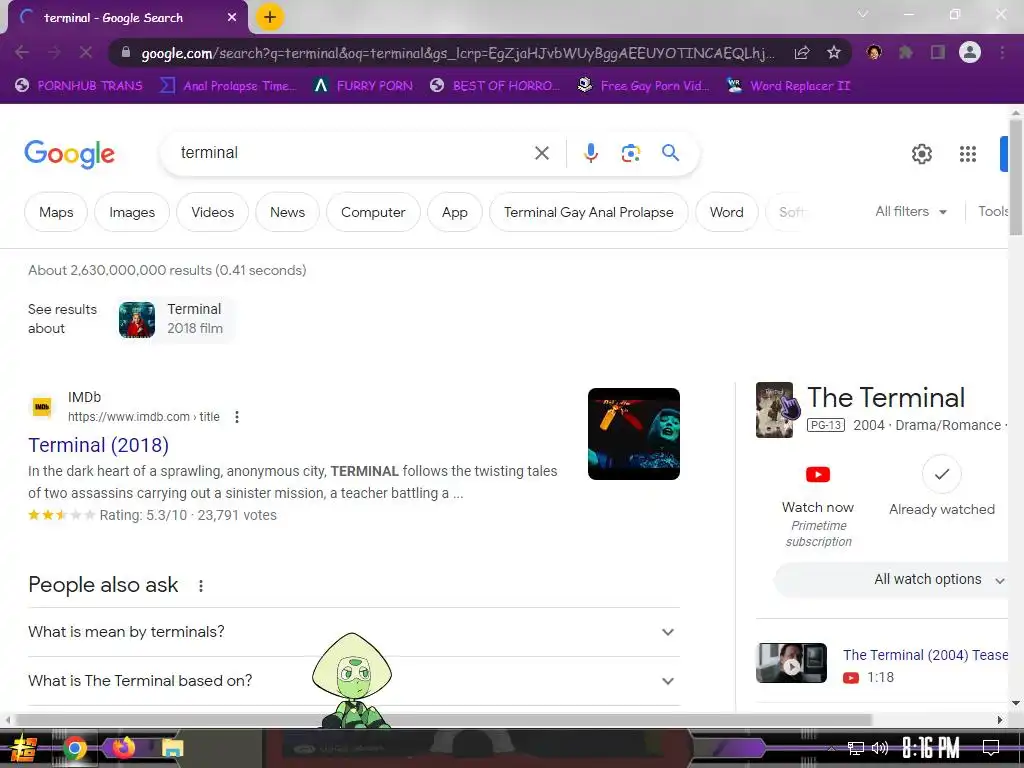Select the Computer search chip
1024x768 pixels.
pos(373,212)
